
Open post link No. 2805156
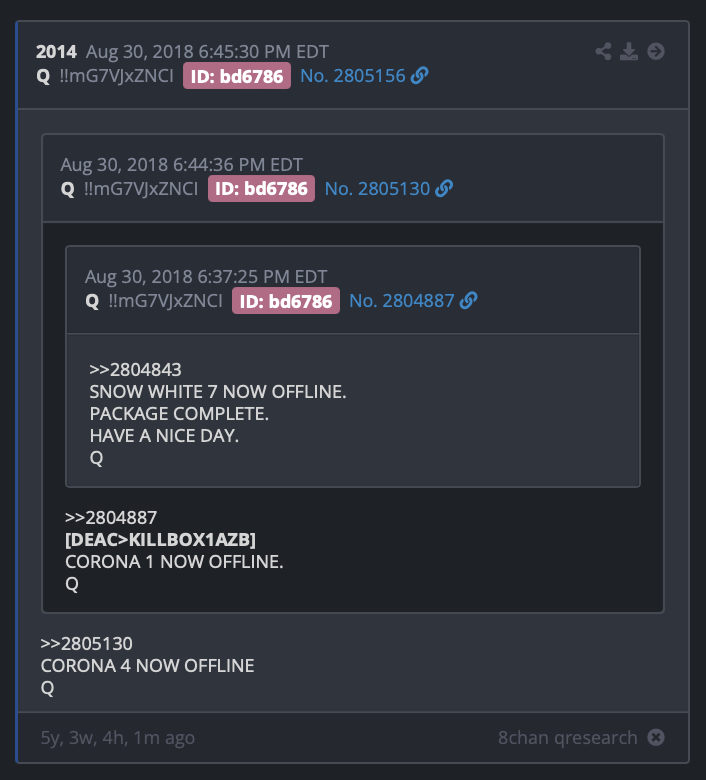pyautogui.click(x=353, y=76)
